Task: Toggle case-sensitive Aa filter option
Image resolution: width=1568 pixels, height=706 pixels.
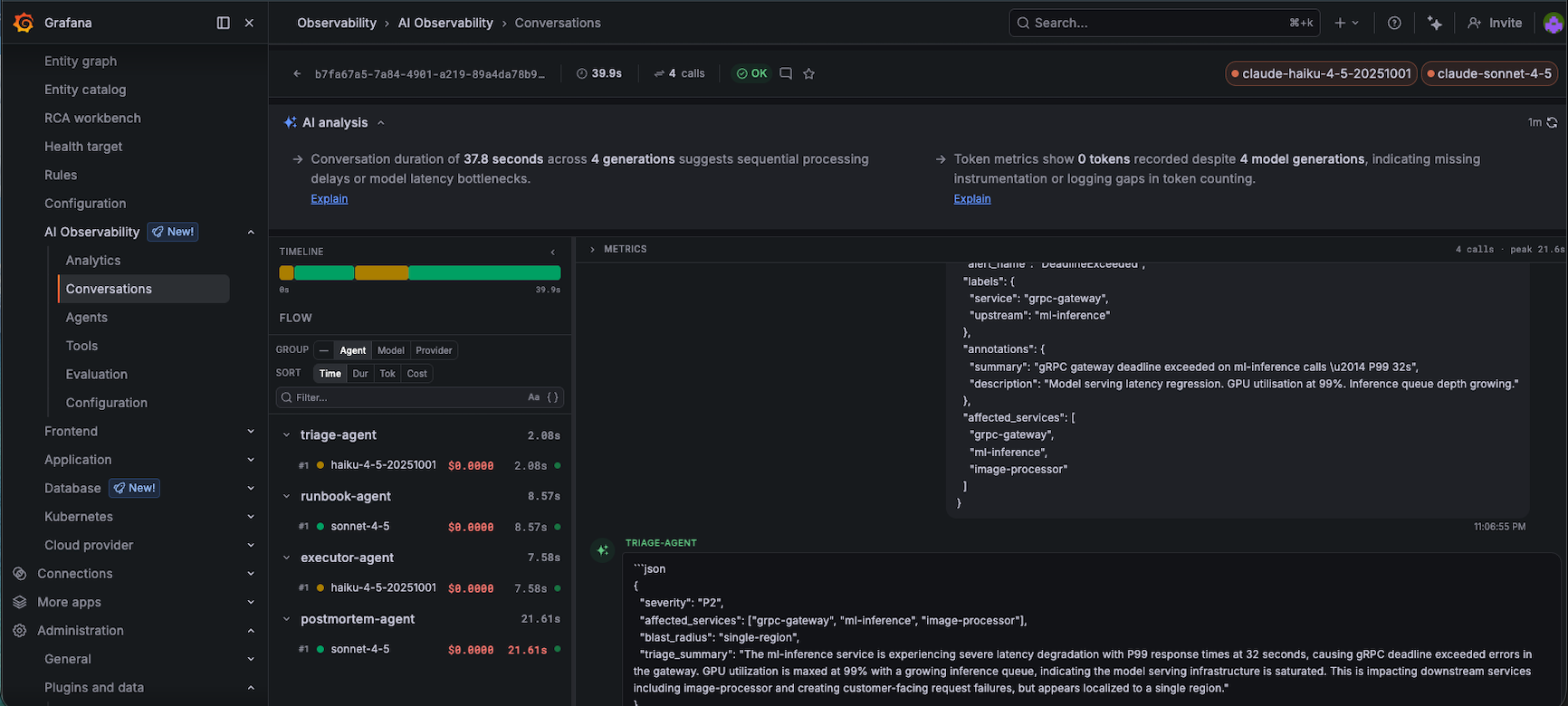Action: coord(534,397)
